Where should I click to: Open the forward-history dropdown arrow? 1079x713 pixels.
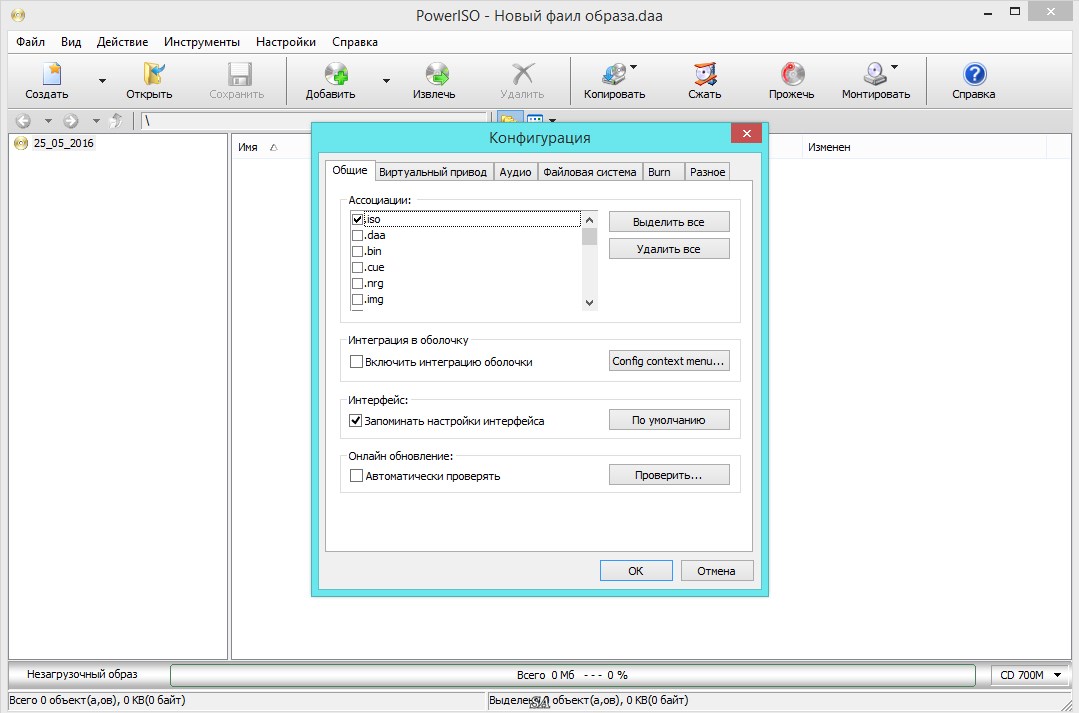96,121
